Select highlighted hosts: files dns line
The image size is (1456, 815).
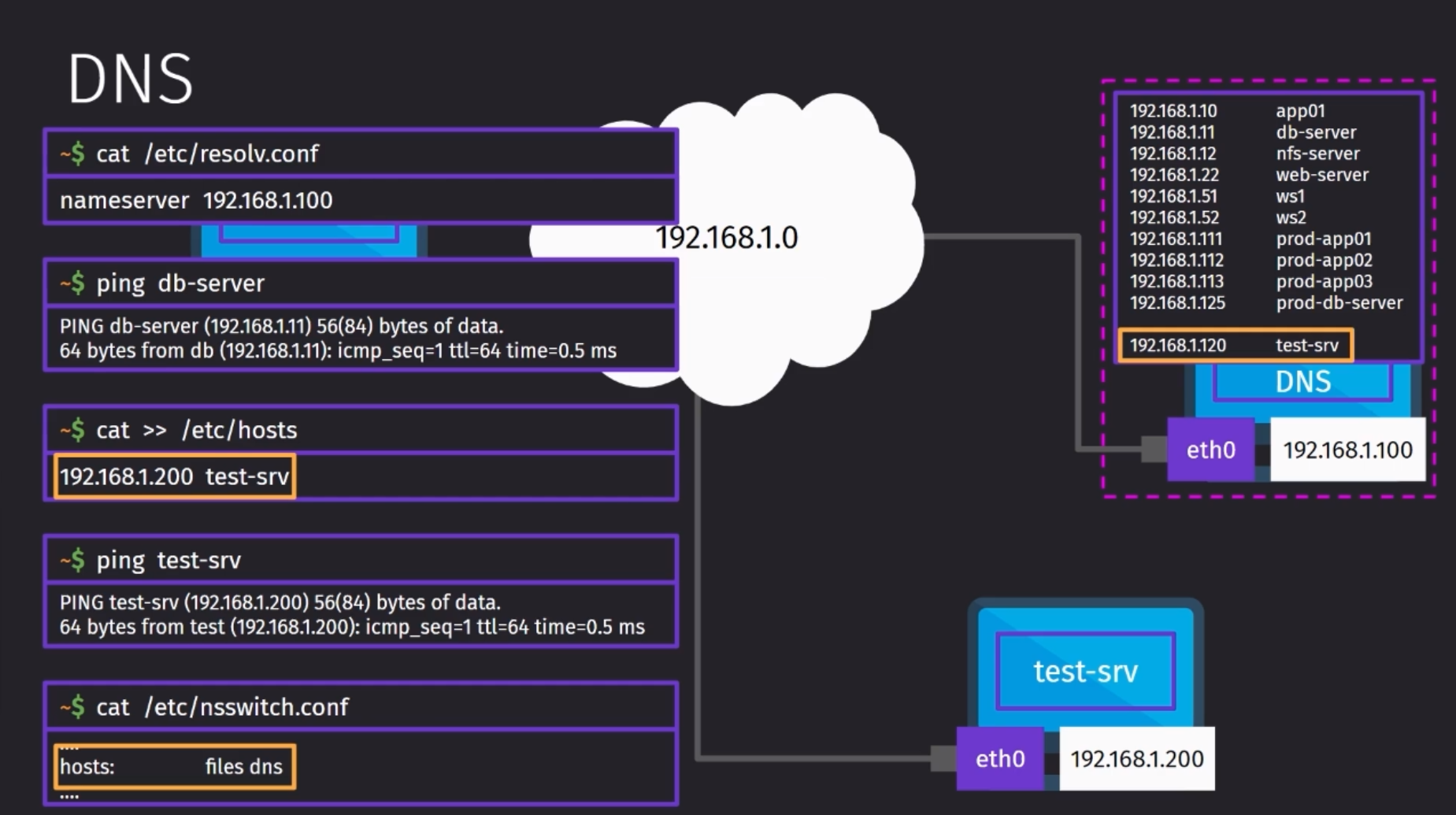pos(175,766)
